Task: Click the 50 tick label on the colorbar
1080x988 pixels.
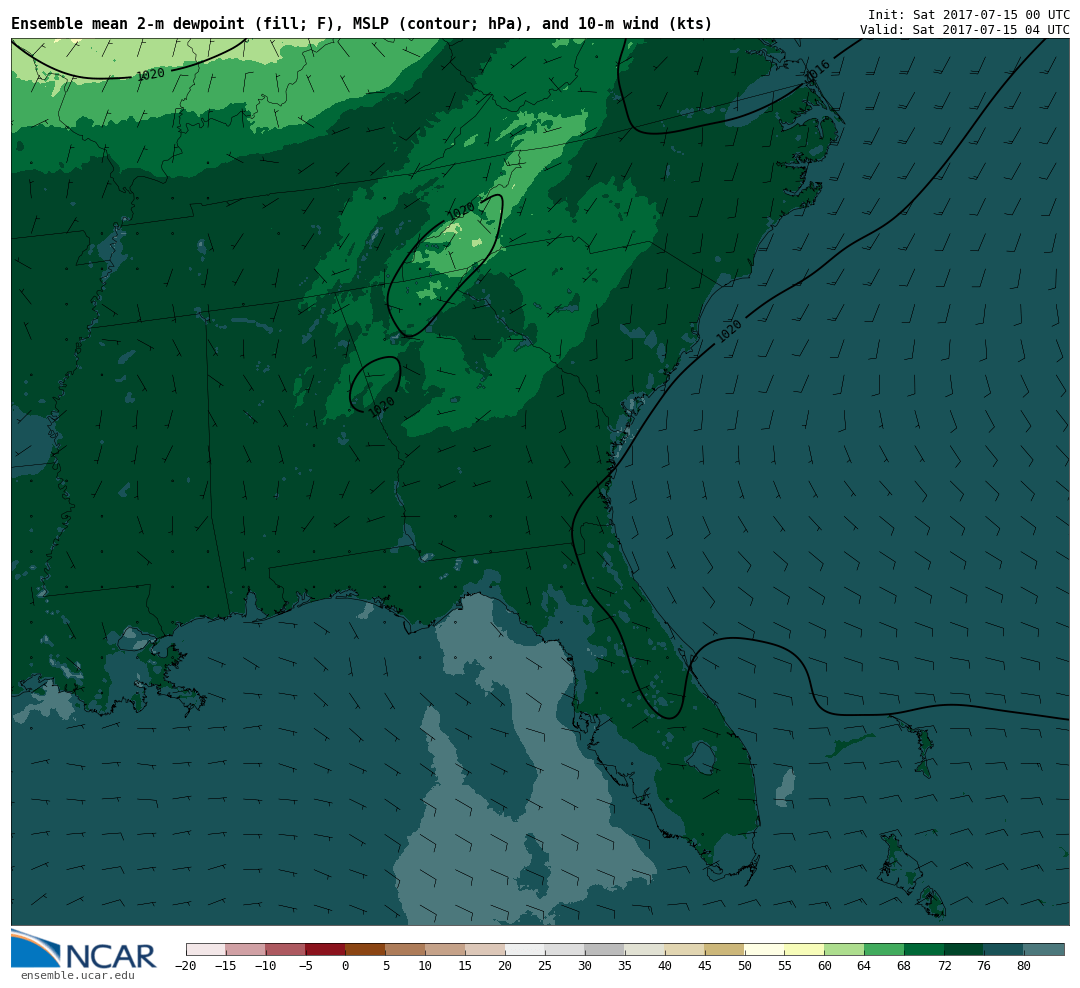Action: pos(745,966)
